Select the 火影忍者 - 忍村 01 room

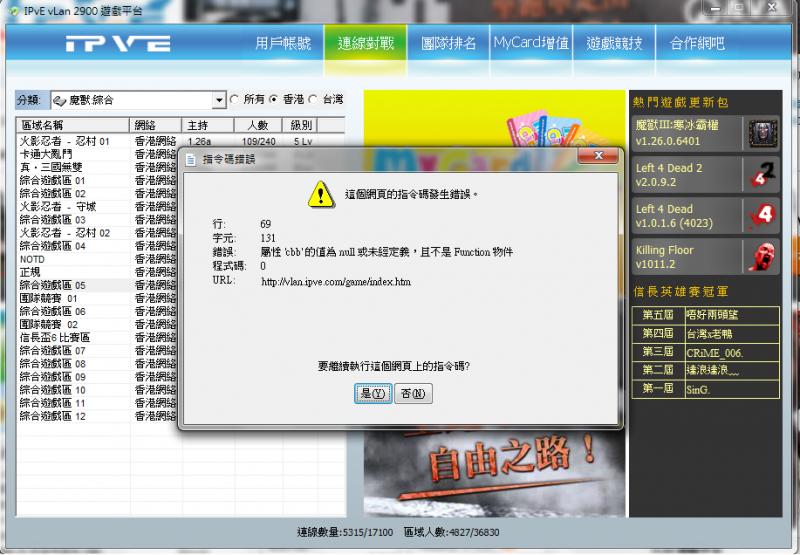(x=181, y=141)
